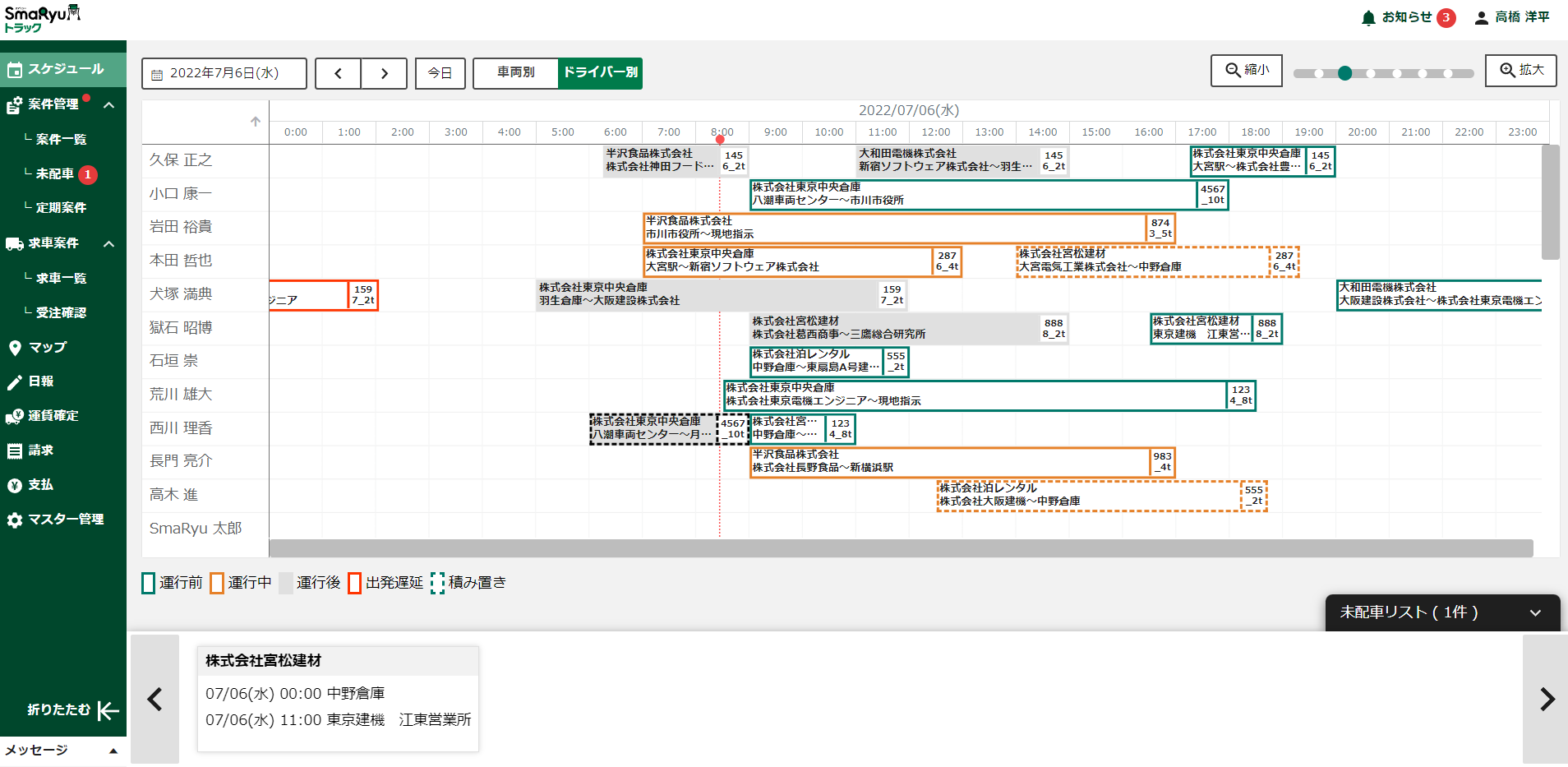Click the 求車案件 truck icon

point(14,243)
